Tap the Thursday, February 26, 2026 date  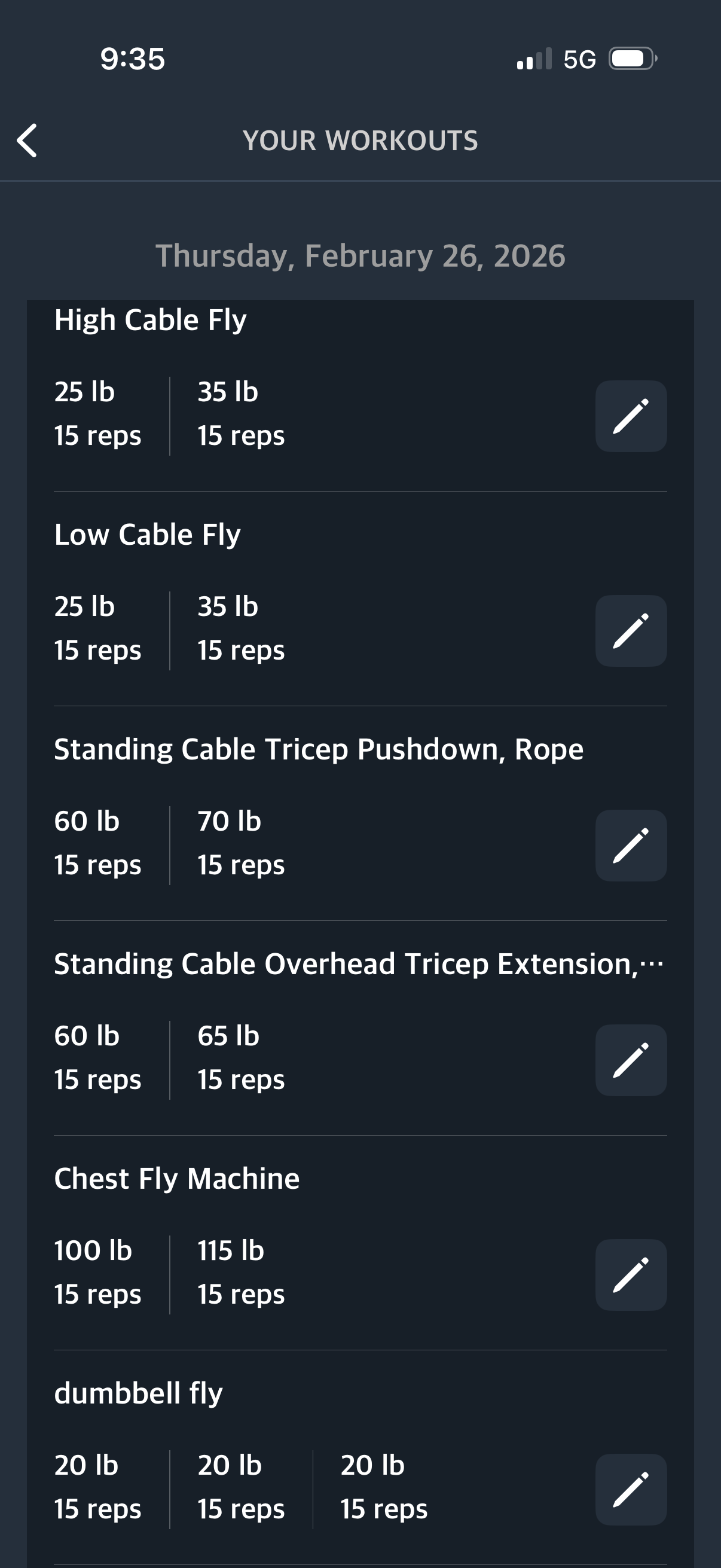360,256
